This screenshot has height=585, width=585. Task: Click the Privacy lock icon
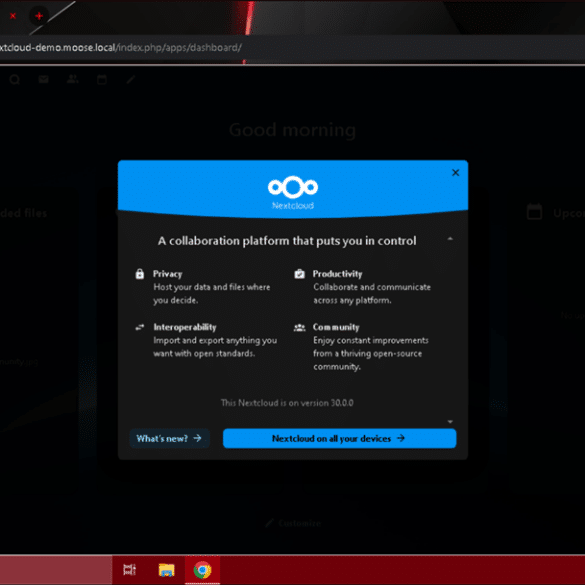[x=140, y=274]
